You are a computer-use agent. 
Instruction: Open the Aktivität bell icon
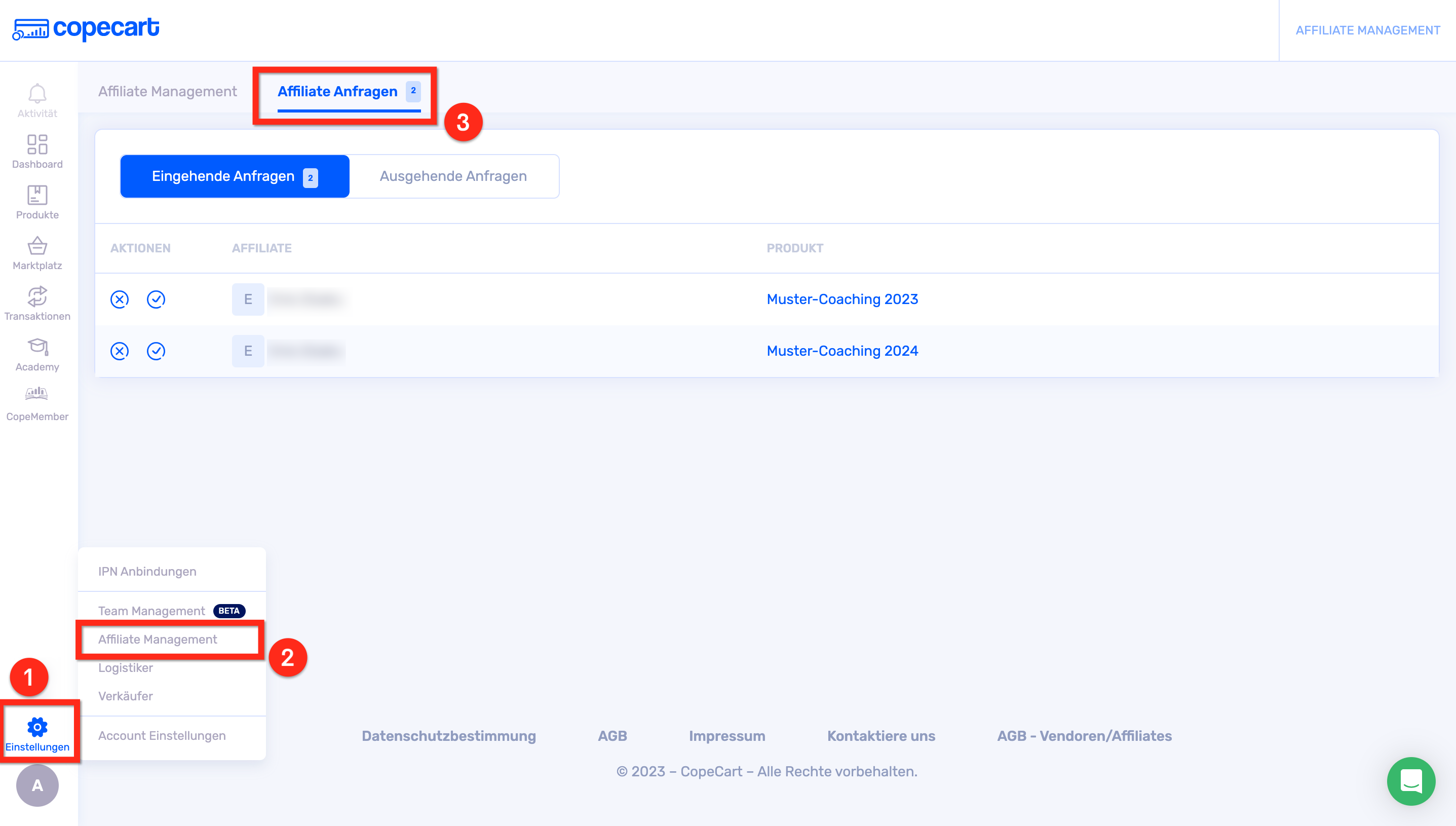37,94
